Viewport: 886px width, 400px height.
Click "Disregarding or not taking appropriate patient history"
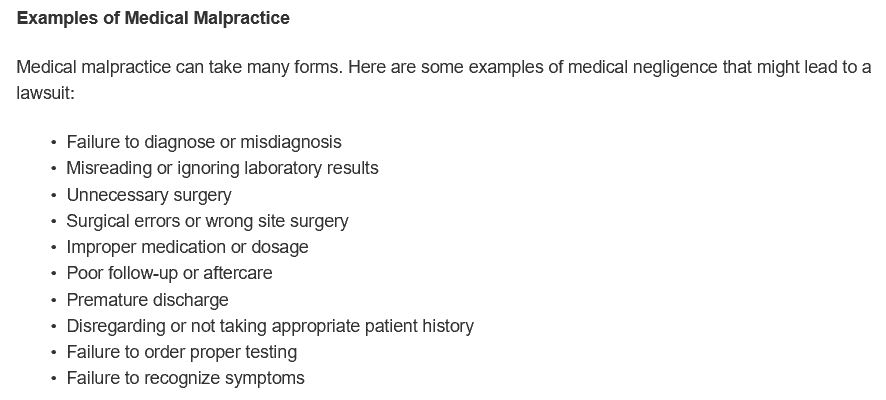(x=269, y=326)
